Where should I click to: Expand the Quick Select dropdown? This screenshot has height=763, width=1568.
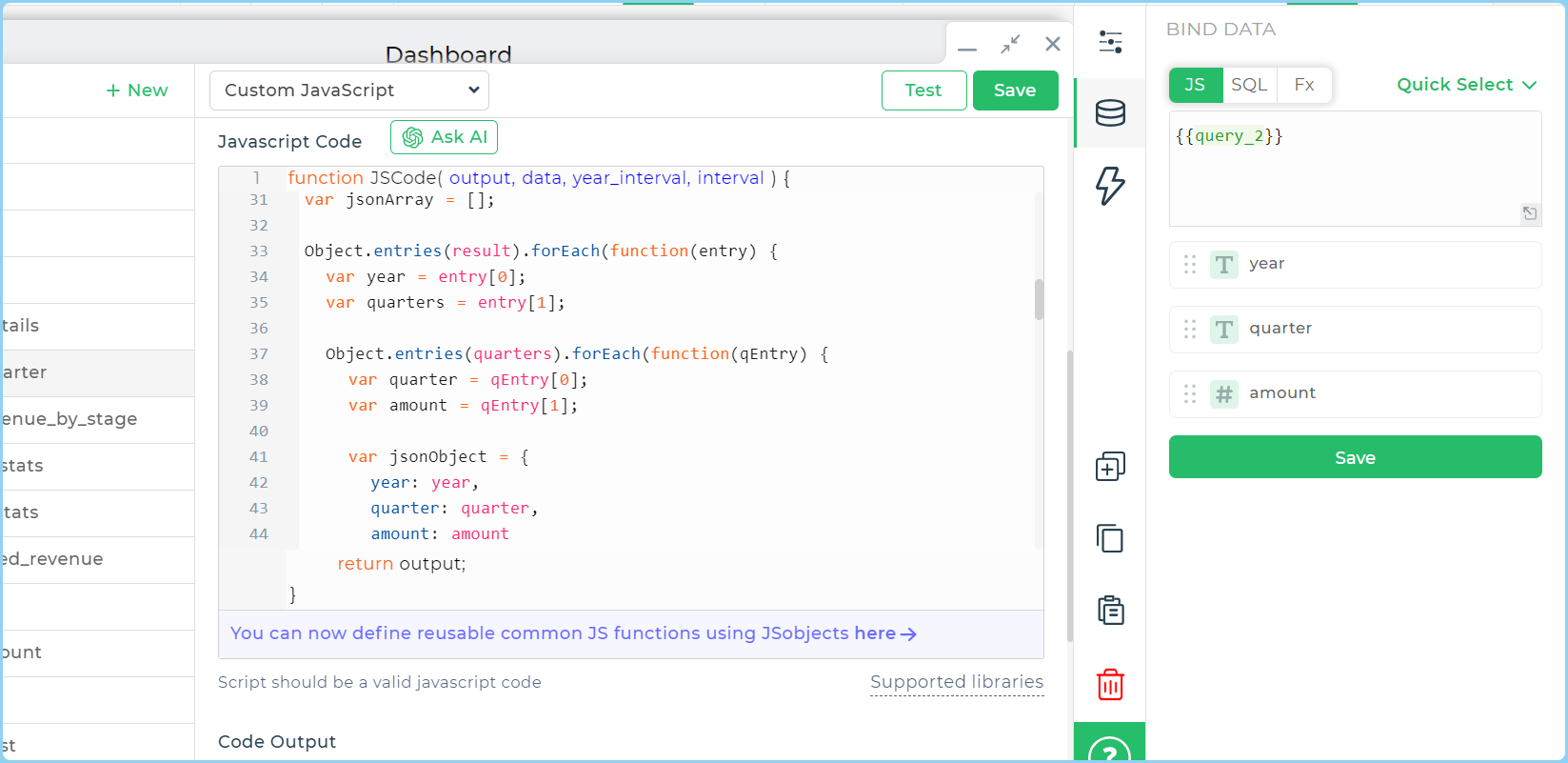tap(1466, 85)
